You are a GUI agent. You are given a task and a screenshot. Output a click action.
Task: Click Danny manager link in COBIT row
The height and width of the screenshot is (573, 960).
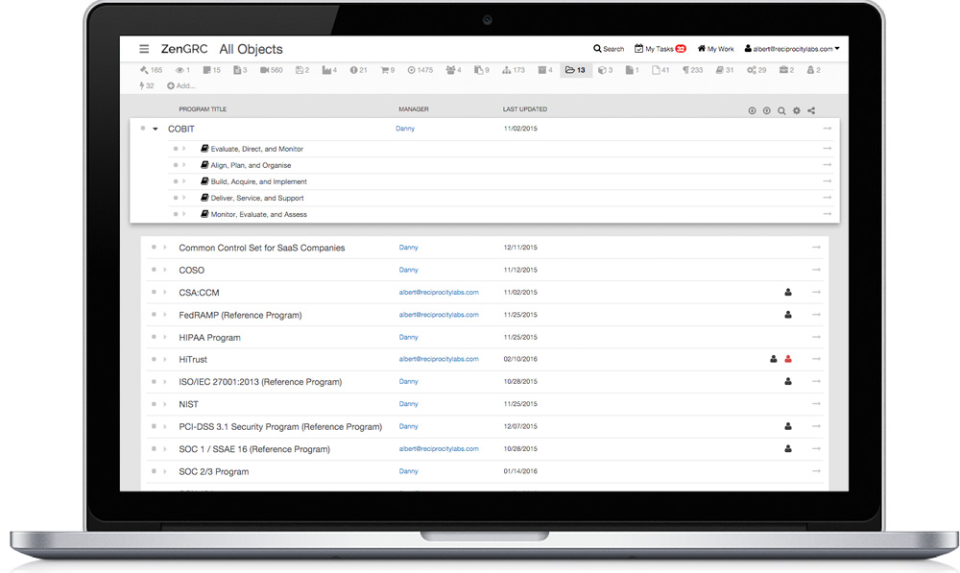[405, 129]
